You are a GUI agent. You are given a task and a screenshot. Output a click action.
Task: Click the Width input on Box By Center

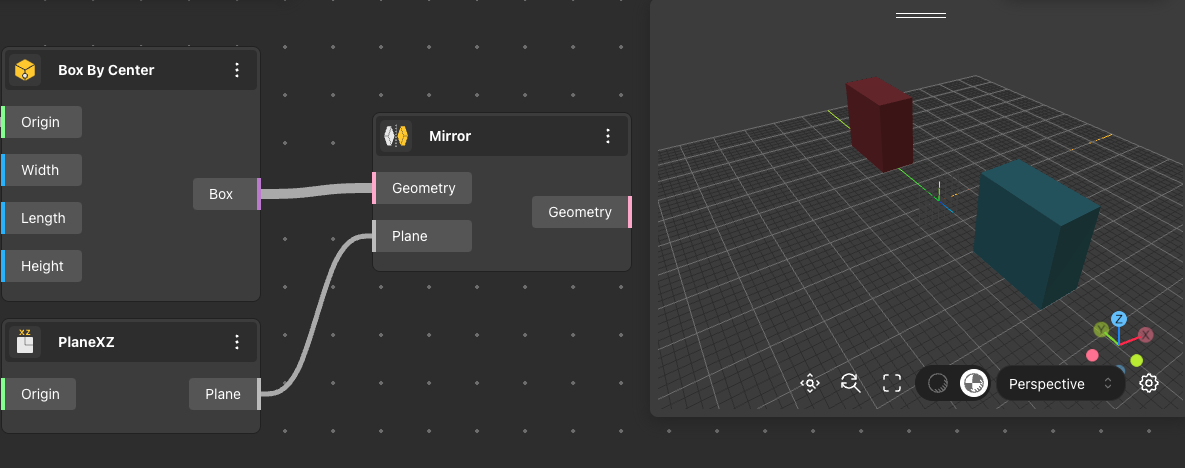point(41,170)
